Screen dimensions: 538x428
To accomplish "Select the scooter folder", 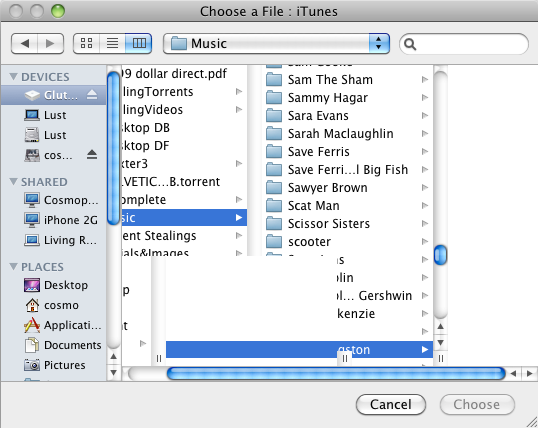I will [347, 242].
